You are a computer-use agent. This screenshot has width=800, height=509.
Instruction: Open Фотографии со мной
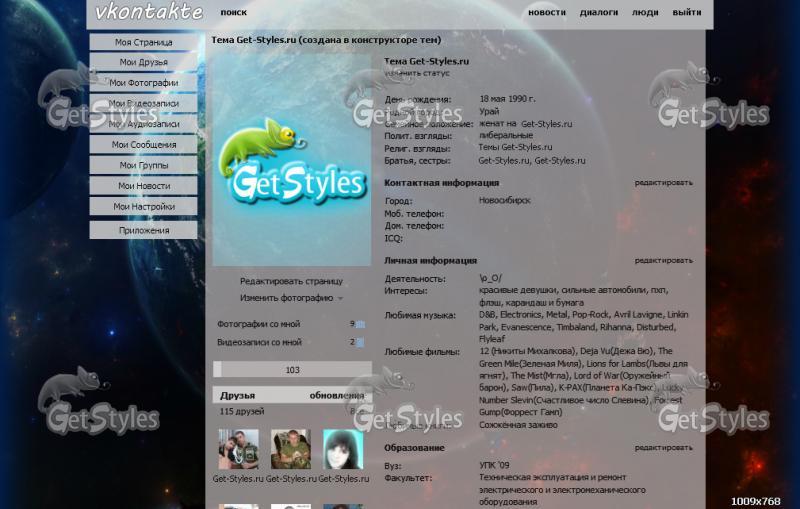click(x=259, y=324)
